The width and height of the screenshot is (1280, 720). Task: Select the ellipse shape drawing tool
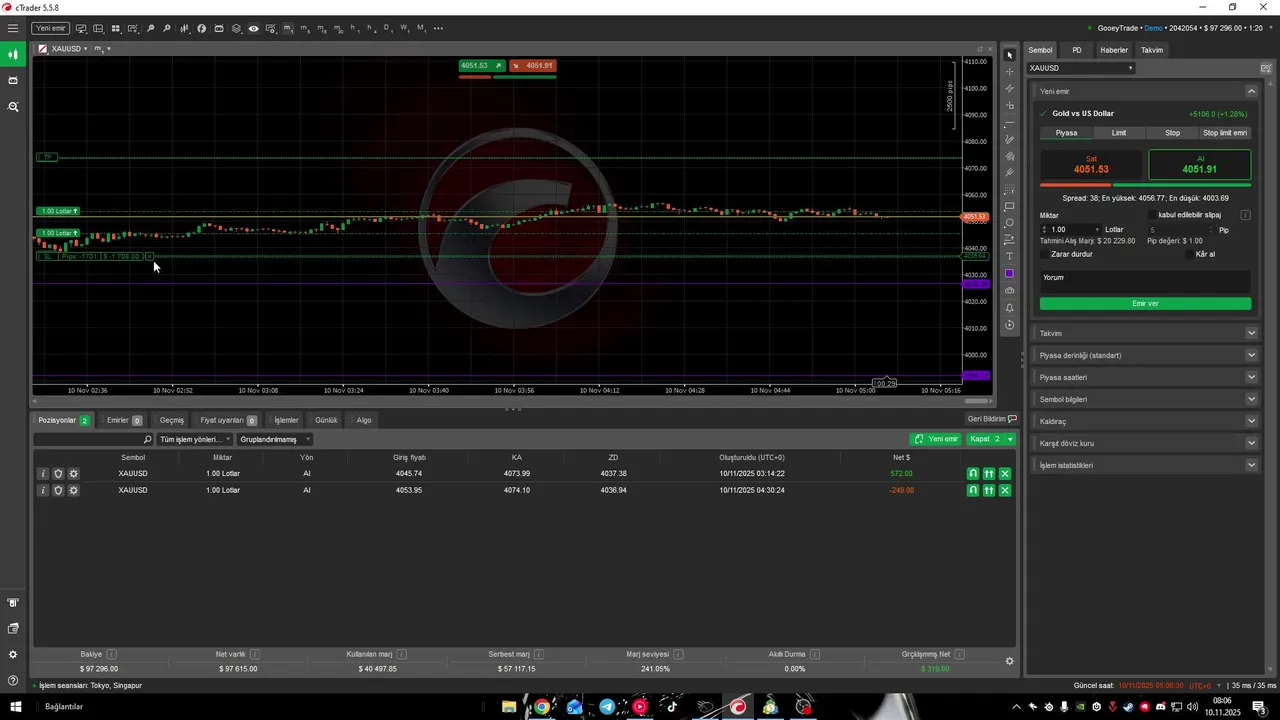coord(1009,223)
